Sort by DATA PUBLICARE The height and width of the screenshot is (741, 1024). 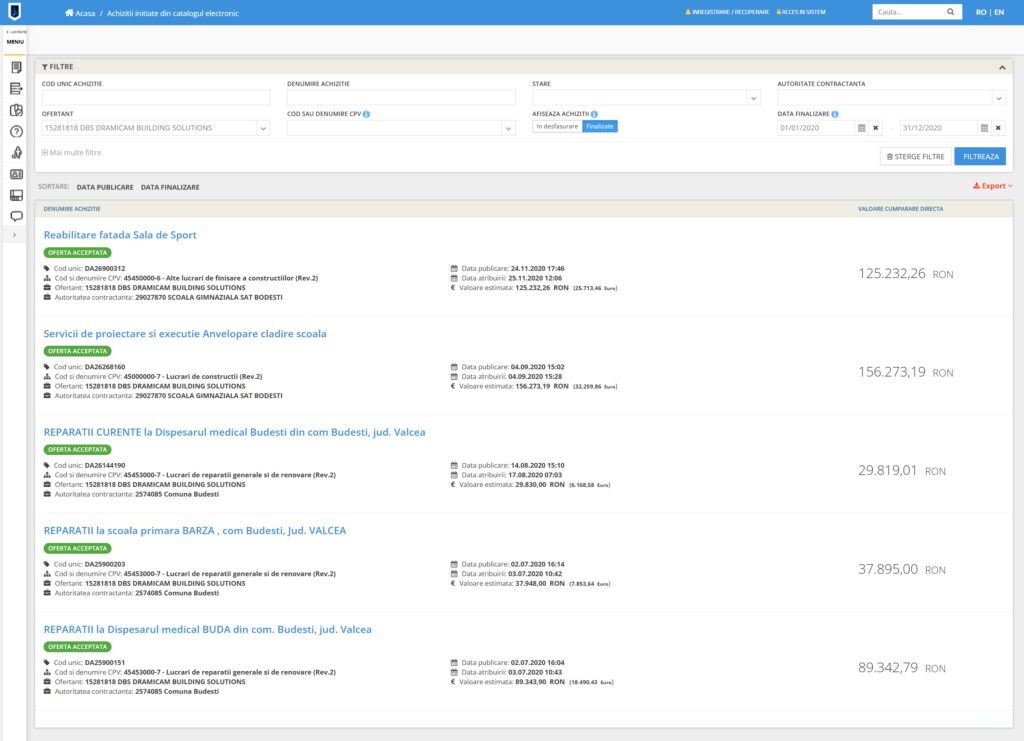105,187
